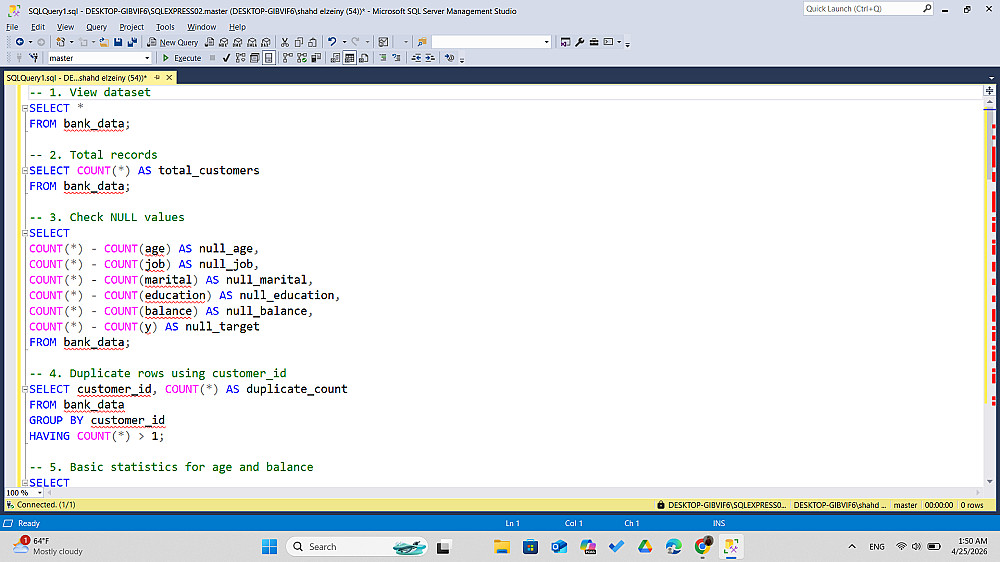Image resolution: width=1000 pixels, height=562 pixels.
Task: Click the taskbar Search box
Action: click(357, 547)
